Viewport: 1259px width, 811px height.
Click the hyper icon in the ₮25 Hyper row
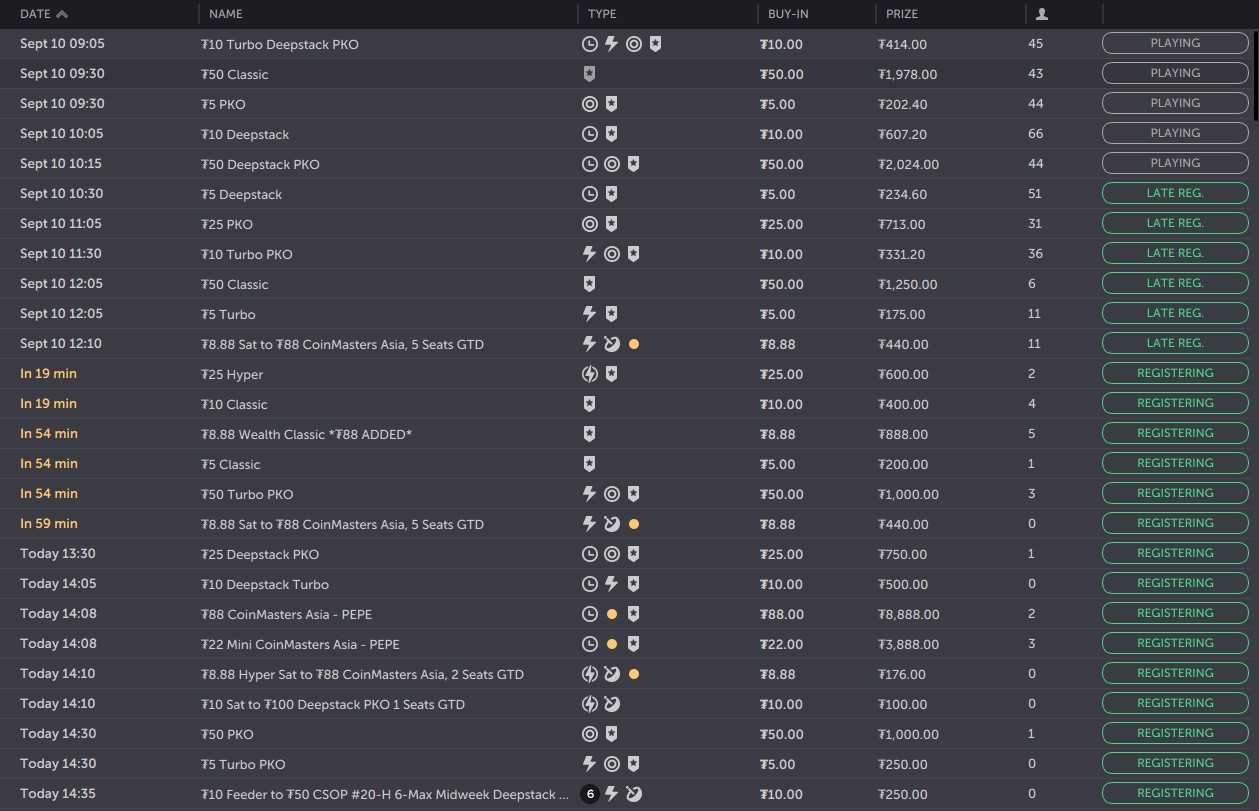click(590, 374)
